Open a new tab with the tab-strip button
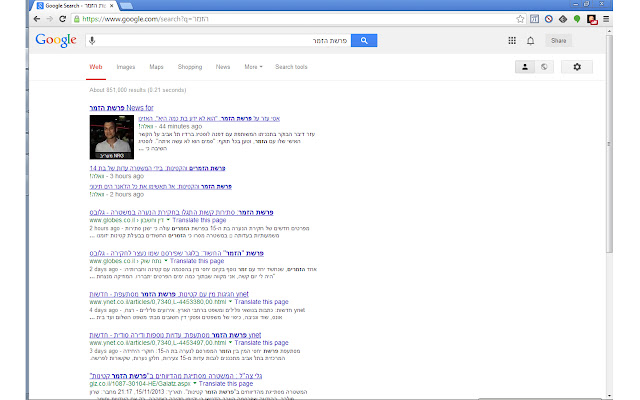 (127, 6)
